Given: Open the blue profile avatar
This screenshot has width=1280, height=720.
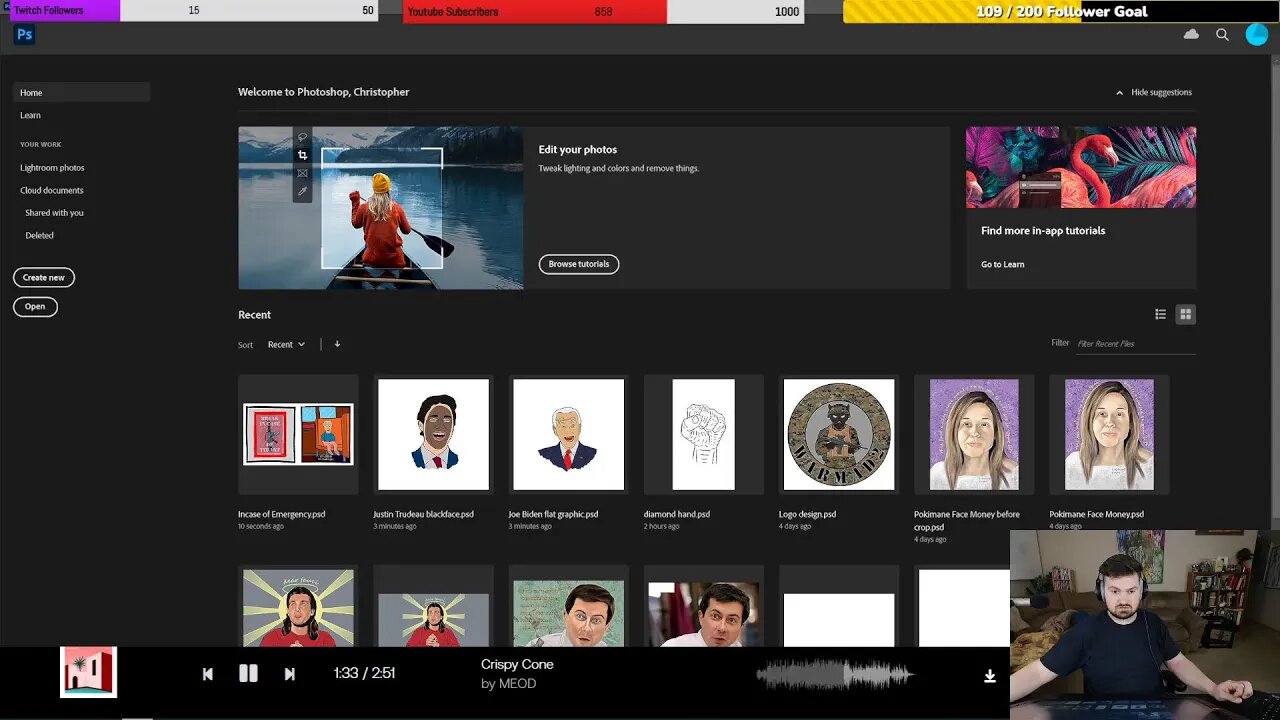Looking at the screenshot, I should (x=1256, y=34).
